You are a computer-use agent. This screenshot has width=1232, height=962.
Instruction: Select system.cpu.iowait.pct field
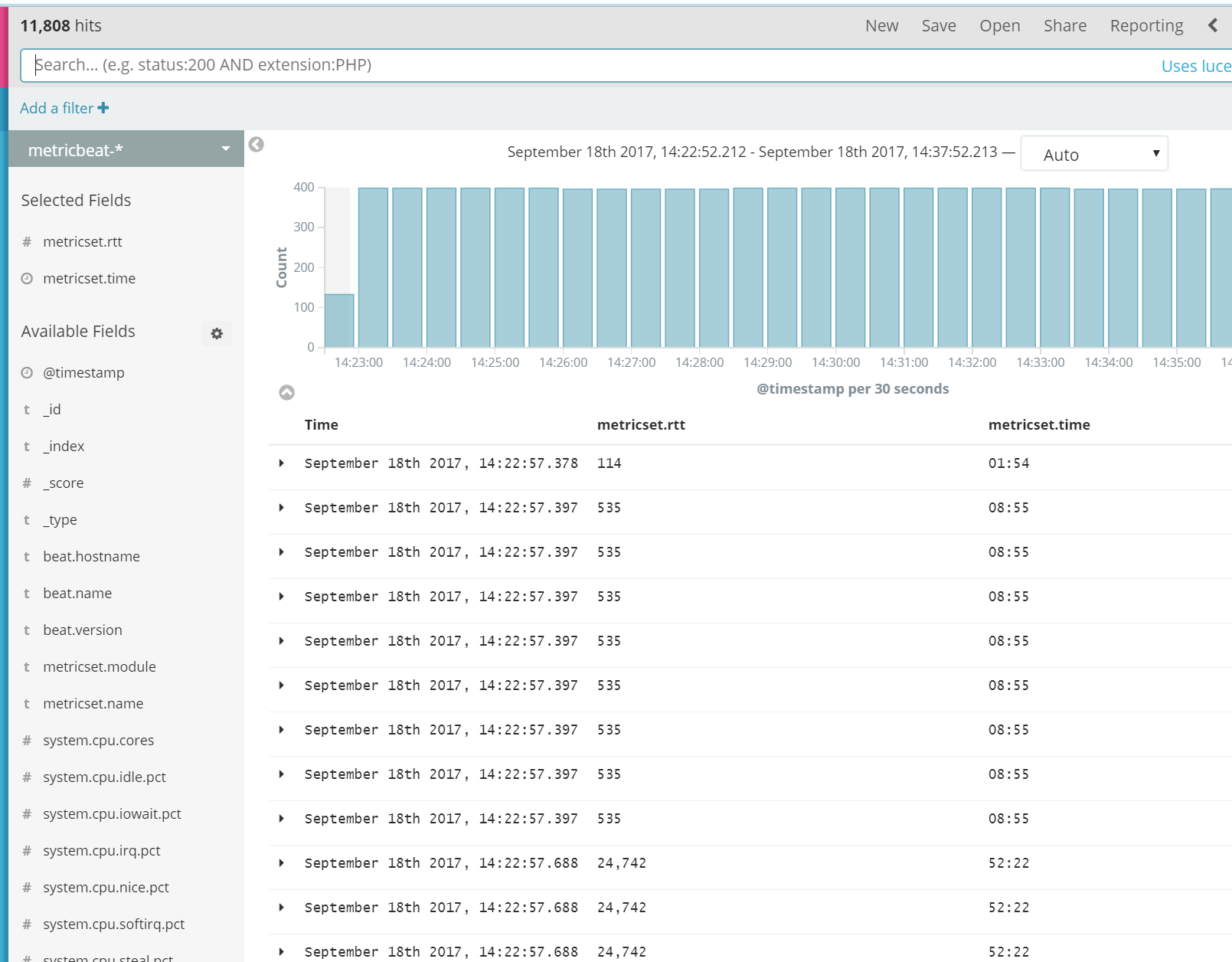coord(112,814)
